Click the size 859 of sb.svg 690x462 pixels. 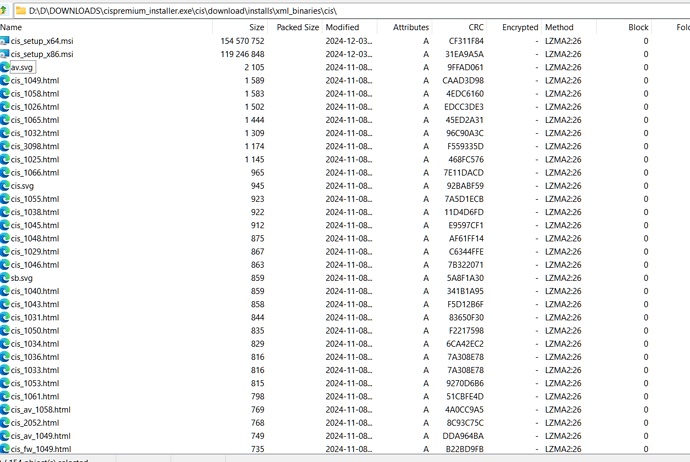coord(258,278)
